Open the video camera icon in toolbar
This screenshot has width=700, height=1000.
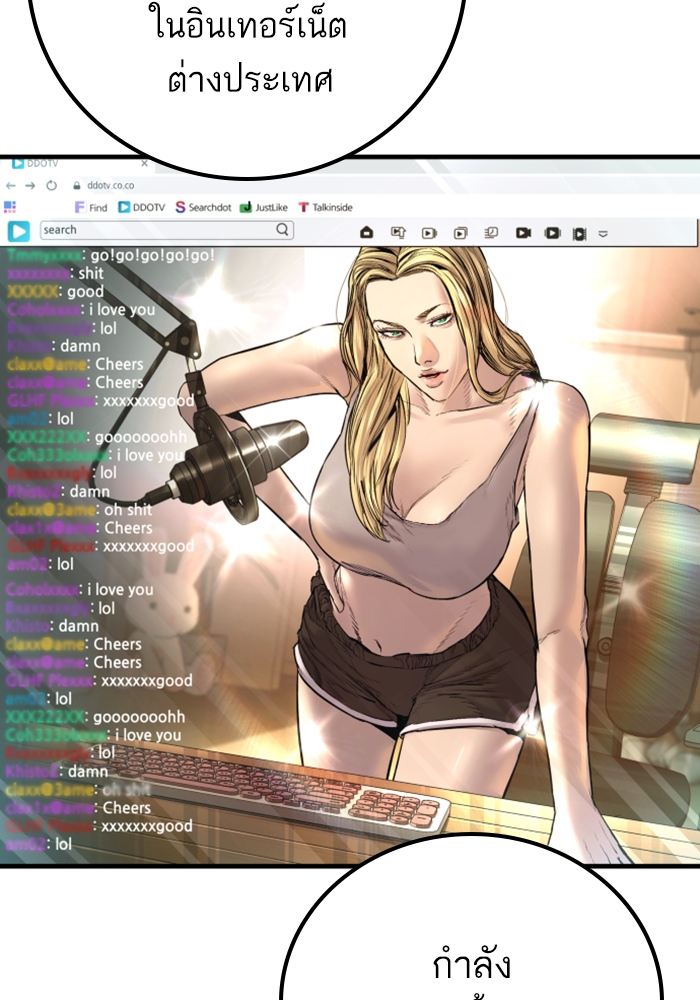[x=523, y=233]
